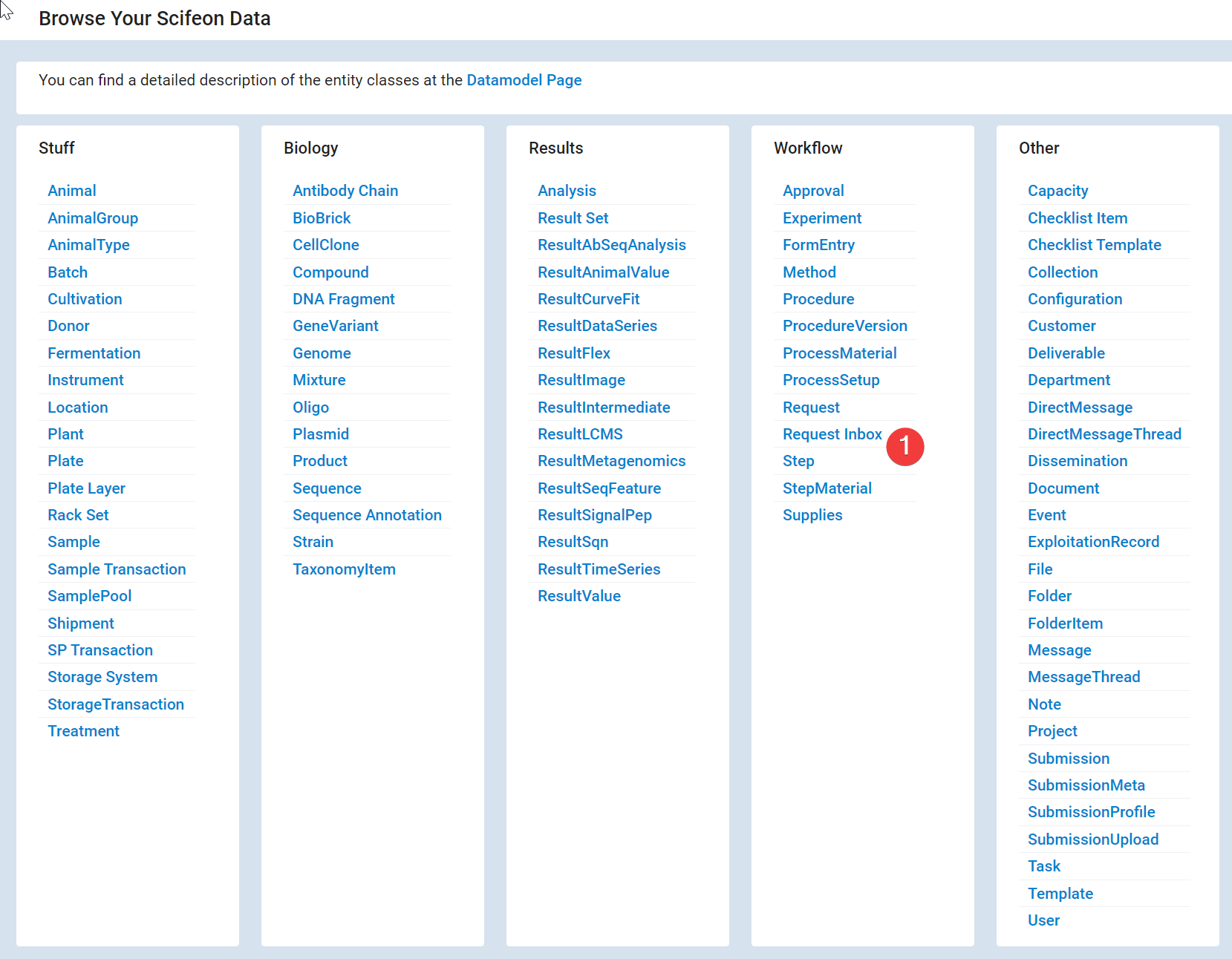View the ResultMetagenomics data
The image size is (1232, 959).
[611, 461]
